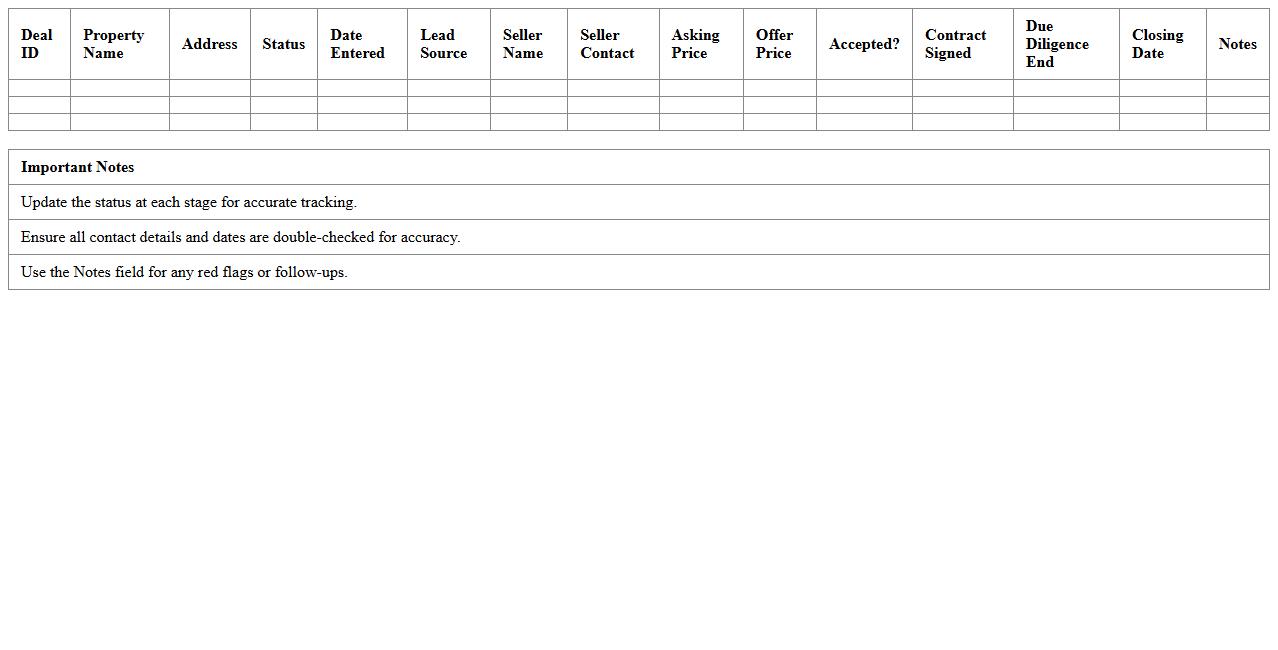Select the Address column header
The height and width of the screenshot is (650, 1278).
pos(210,44)
